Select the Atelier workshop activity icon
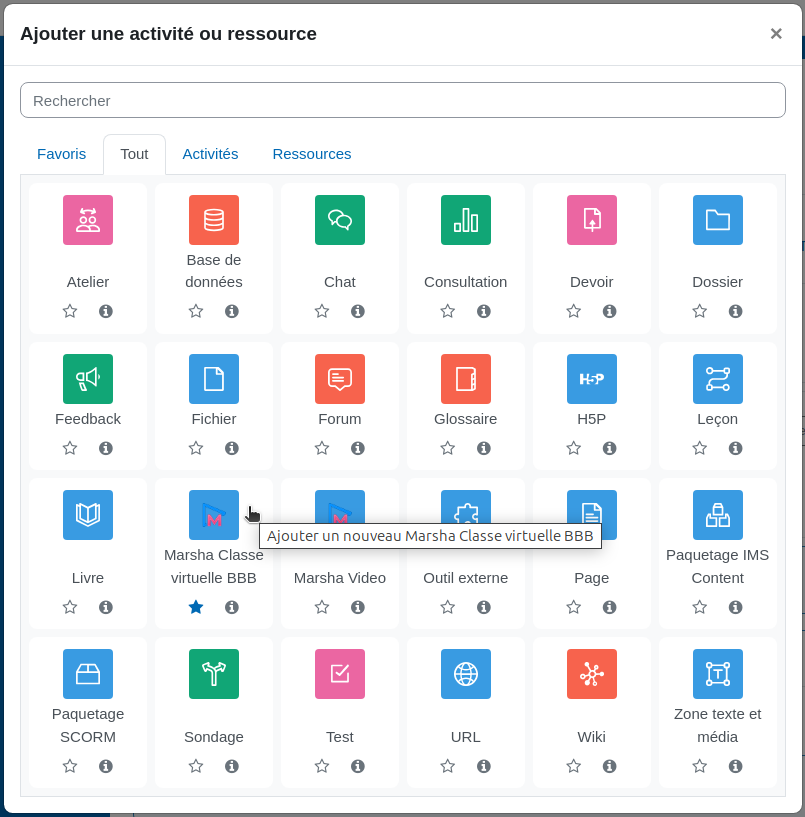Image resolution: width=805 pixels, height=817 pixels. point(88,220)
